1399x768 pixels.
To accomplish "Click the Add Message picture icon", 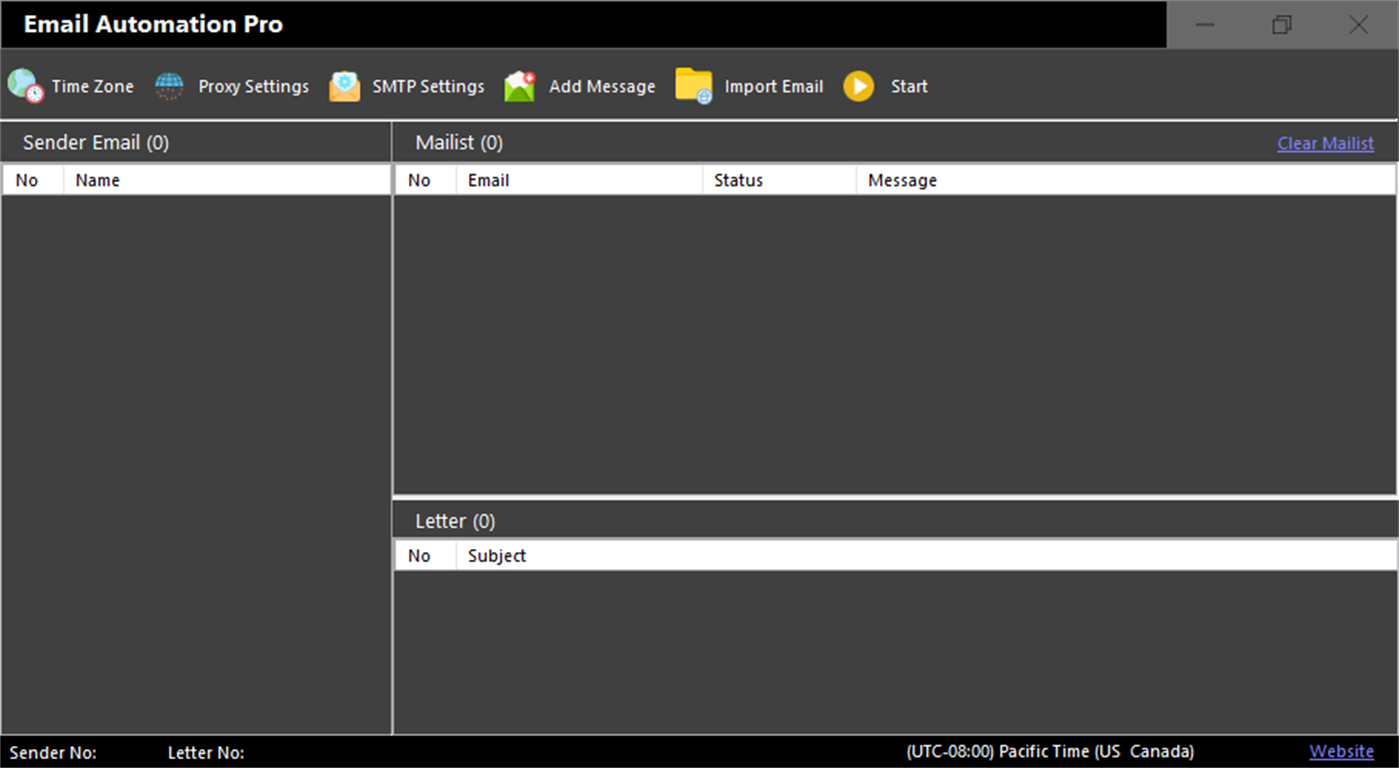I will 519,86.
